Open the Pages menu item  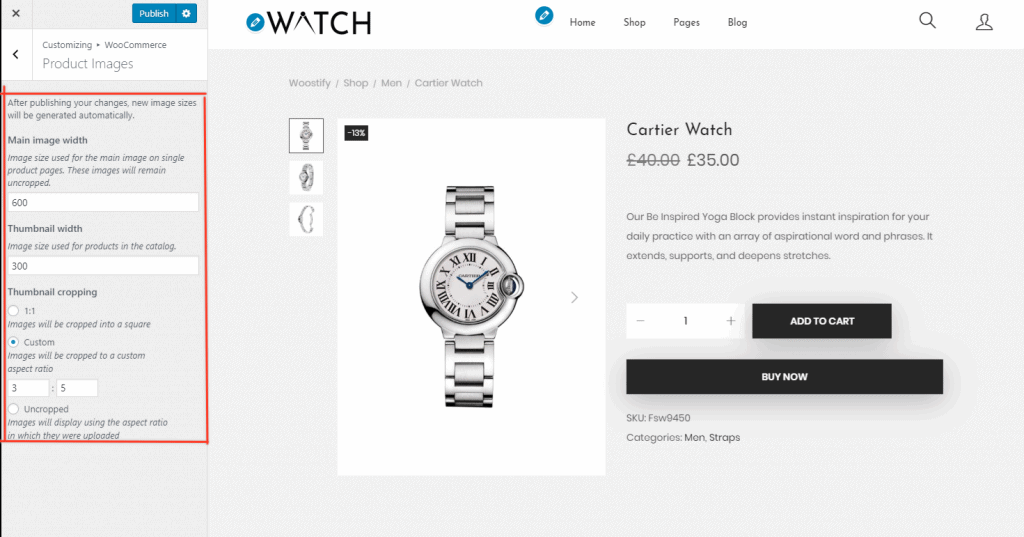tap(686, 22)
